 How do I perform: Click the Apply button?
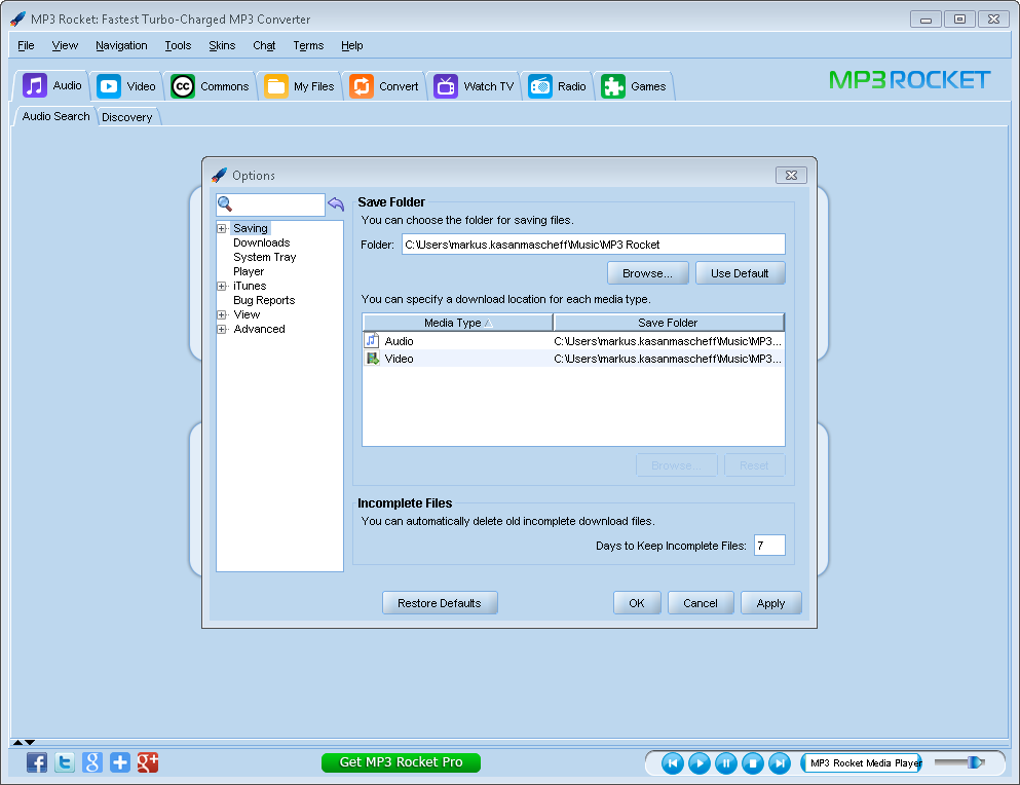[x=771, y=603]
